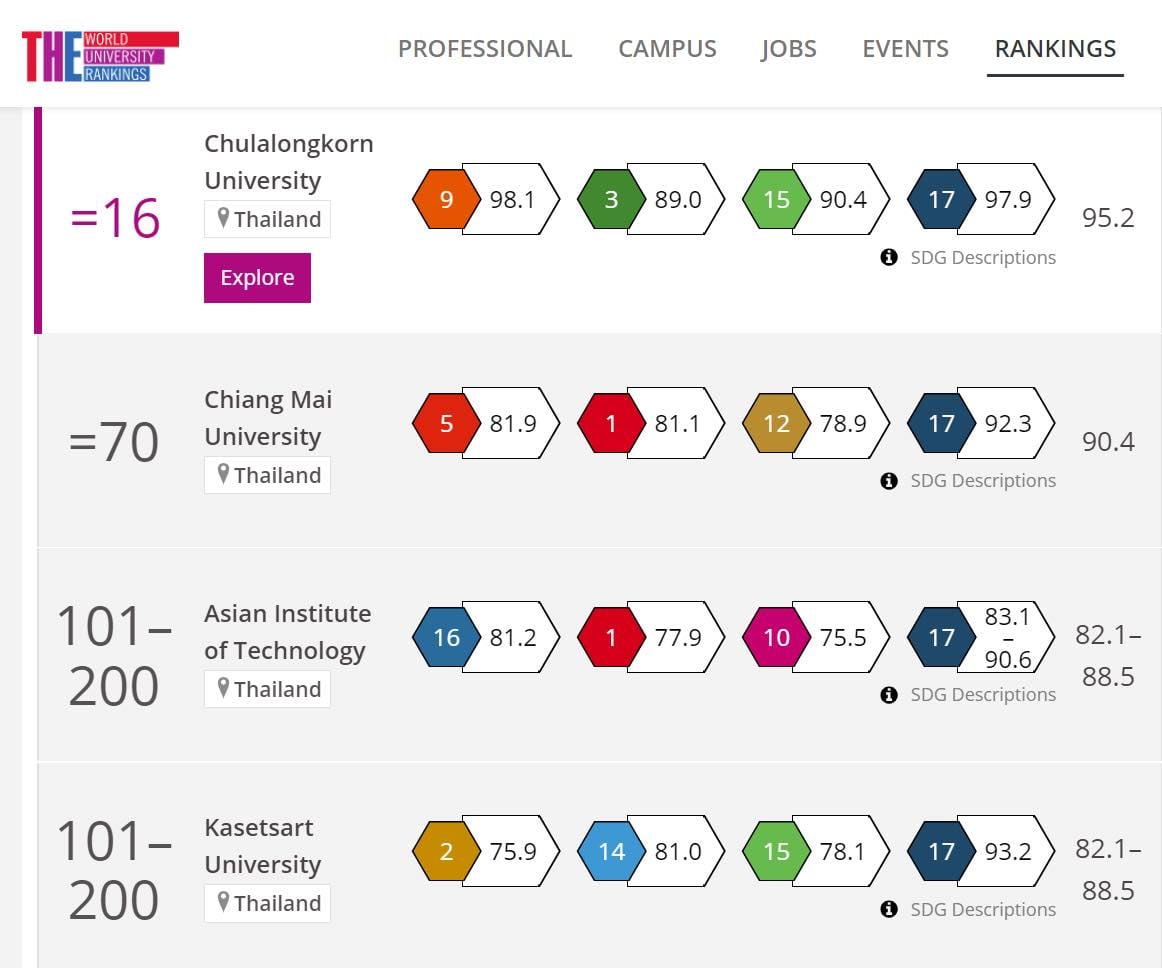Click SDG 1 hexagon in Chiang Mai row
1162x968 pixels.
(x=611, y=423)
